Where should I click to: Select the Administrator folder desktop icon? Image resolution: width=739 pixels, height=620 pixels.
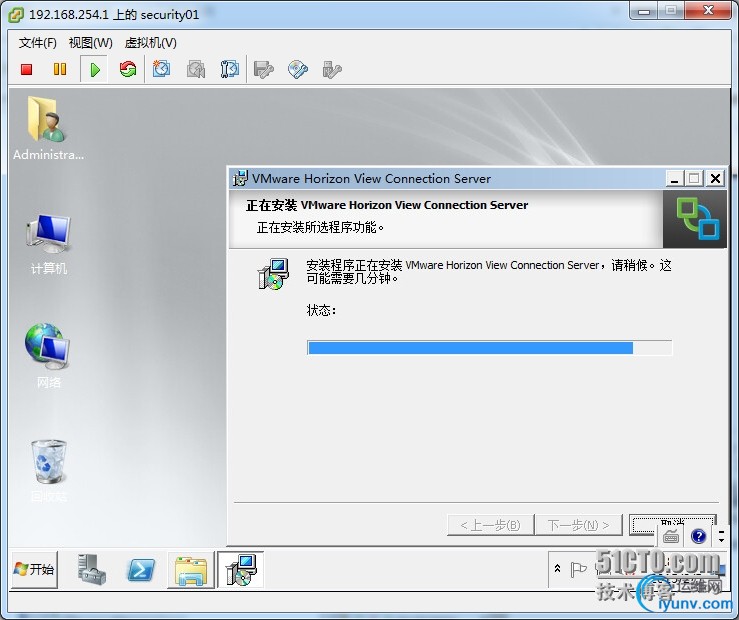(x=48, y=127)
